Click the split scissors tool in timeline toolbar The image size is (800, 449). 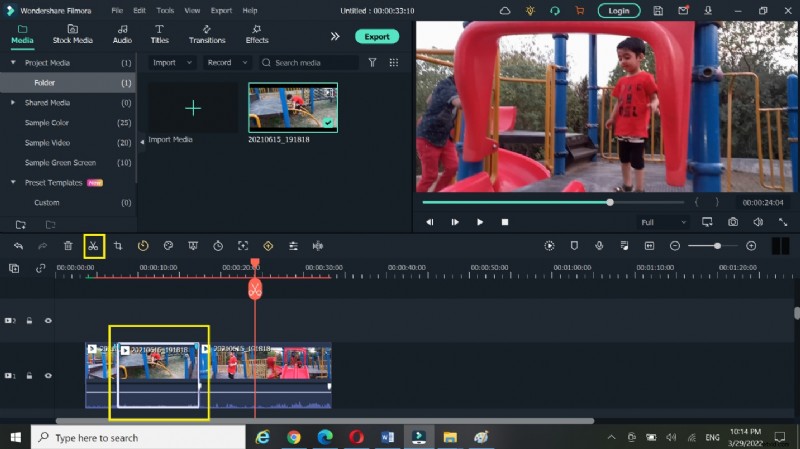click(x=93, y=246)
